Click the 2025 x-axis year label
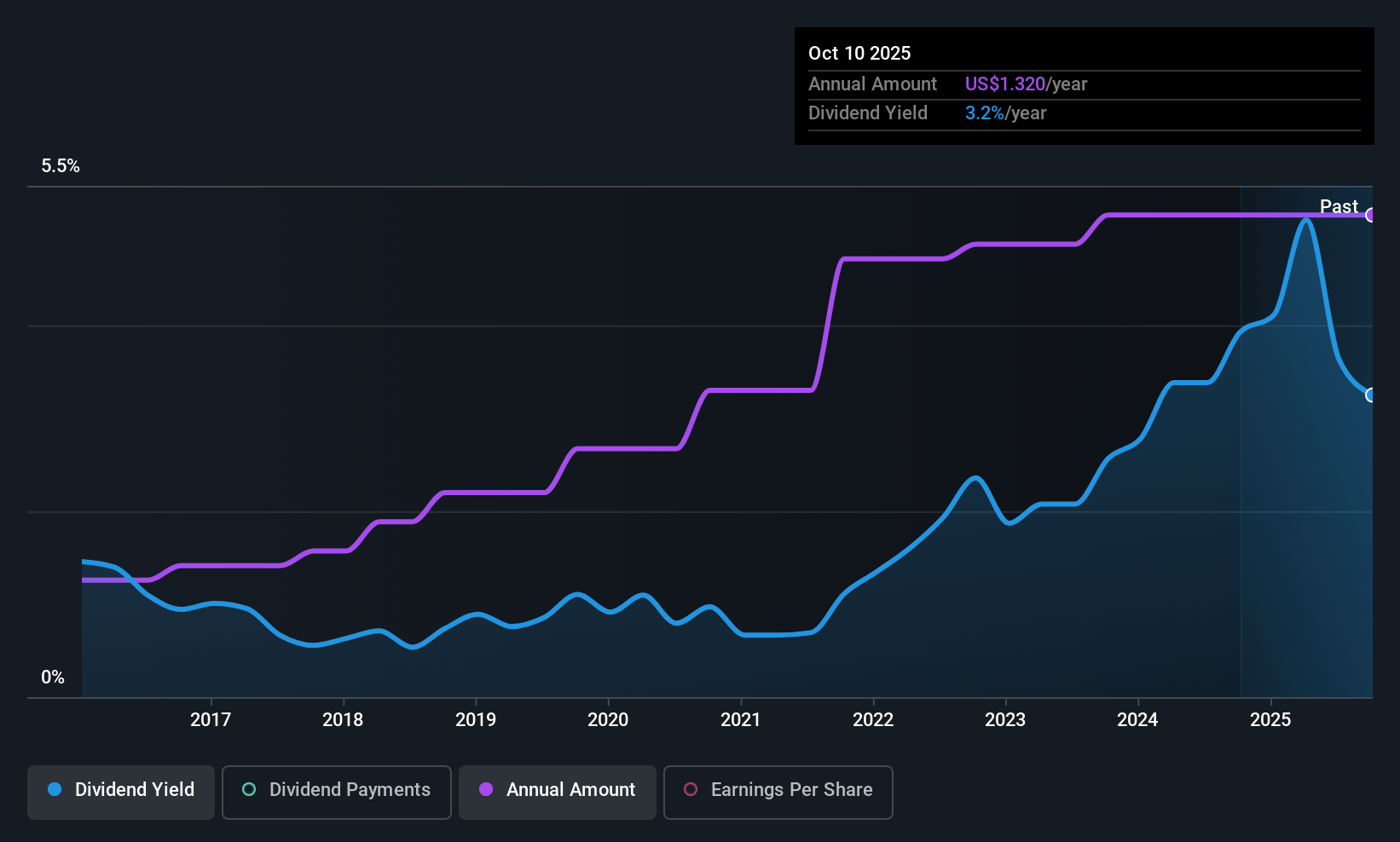1400x842 pixels. pos(1270,720)
